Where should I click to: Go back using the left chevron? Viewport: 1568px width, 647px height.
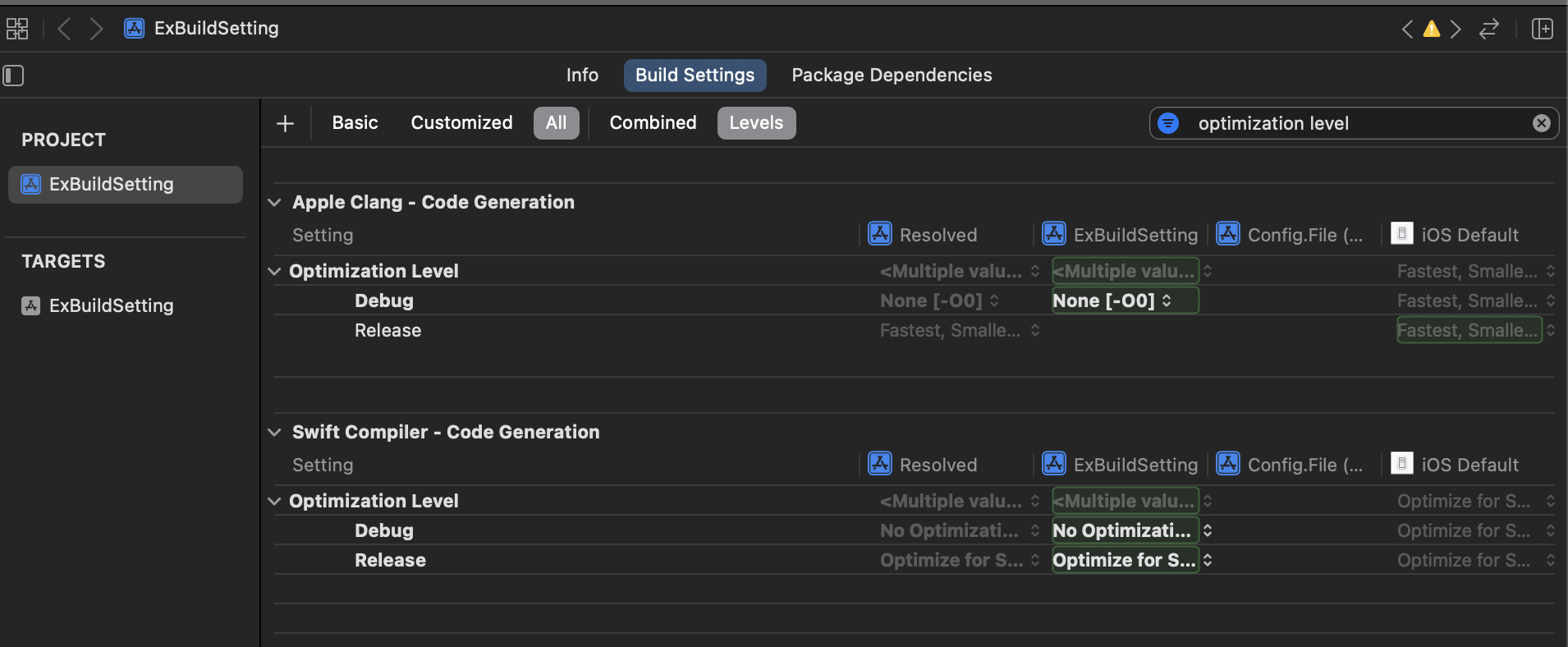(64, 29)
